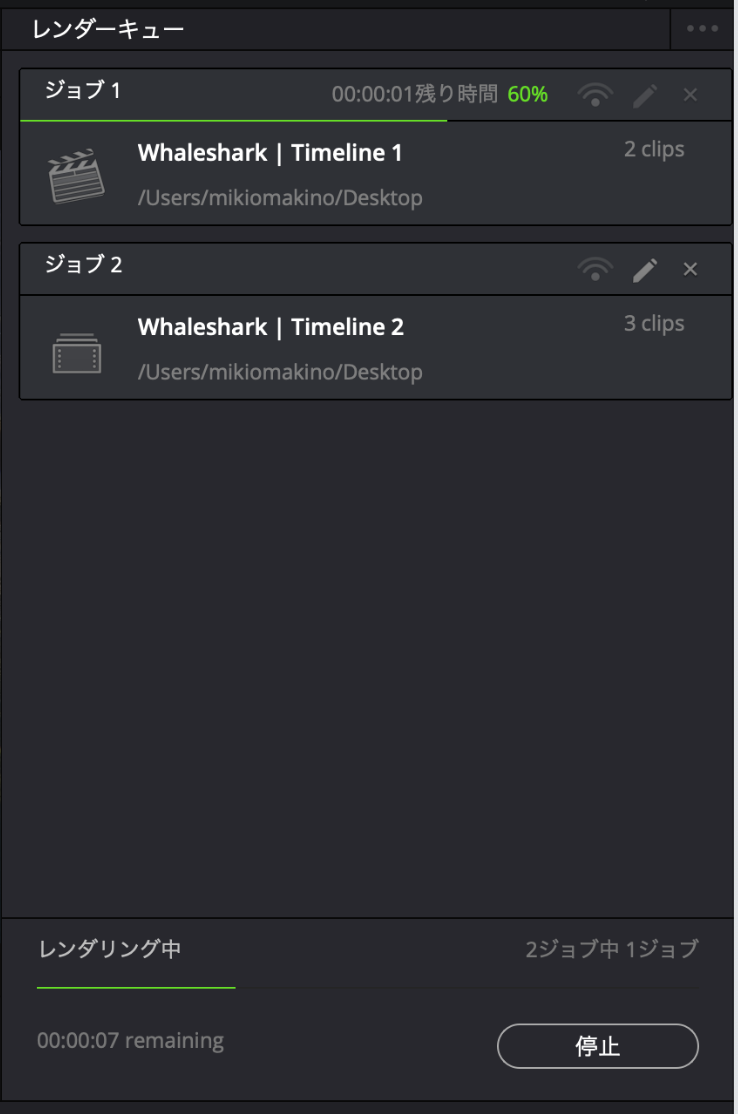Toggle the remote rendering icon on ジョブ 2
This screenshot has width=738, height=1114.
click(x=595, y=269)
